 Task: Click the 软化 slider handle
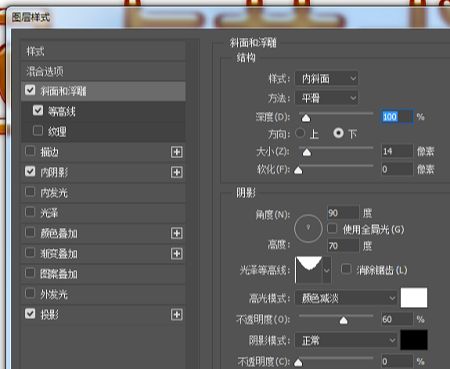[x=298, y=170]
